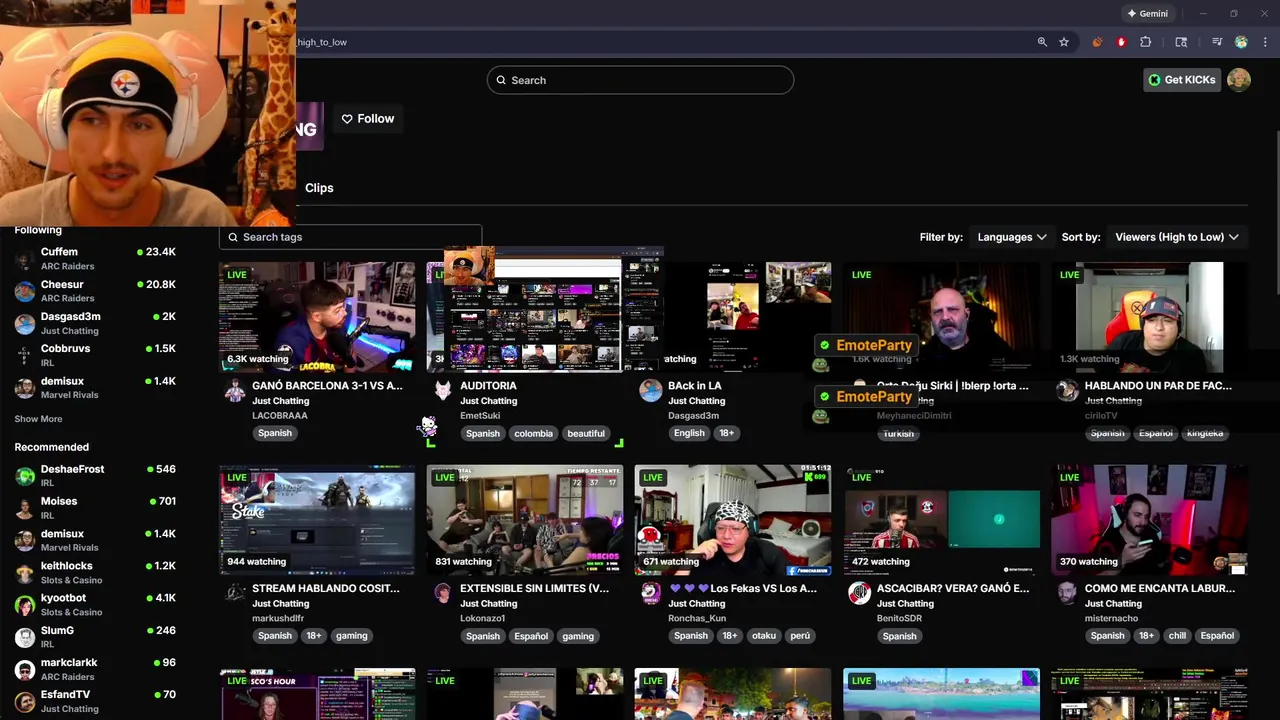1280x720 pixels.
Task: Open the misternacho stream thumbnail
Action: pos(1149,520)
